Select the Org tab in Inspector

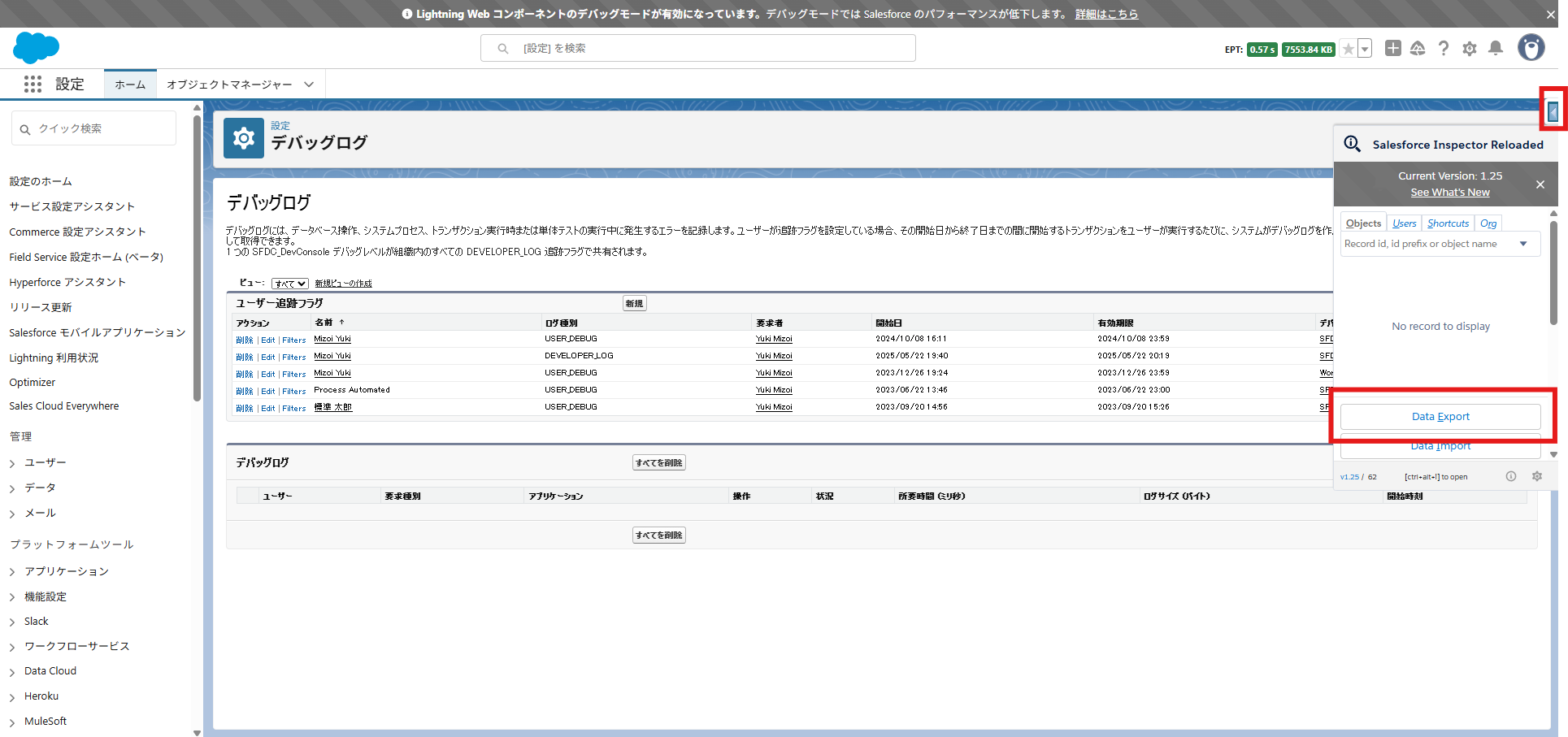click(1488, 223)
